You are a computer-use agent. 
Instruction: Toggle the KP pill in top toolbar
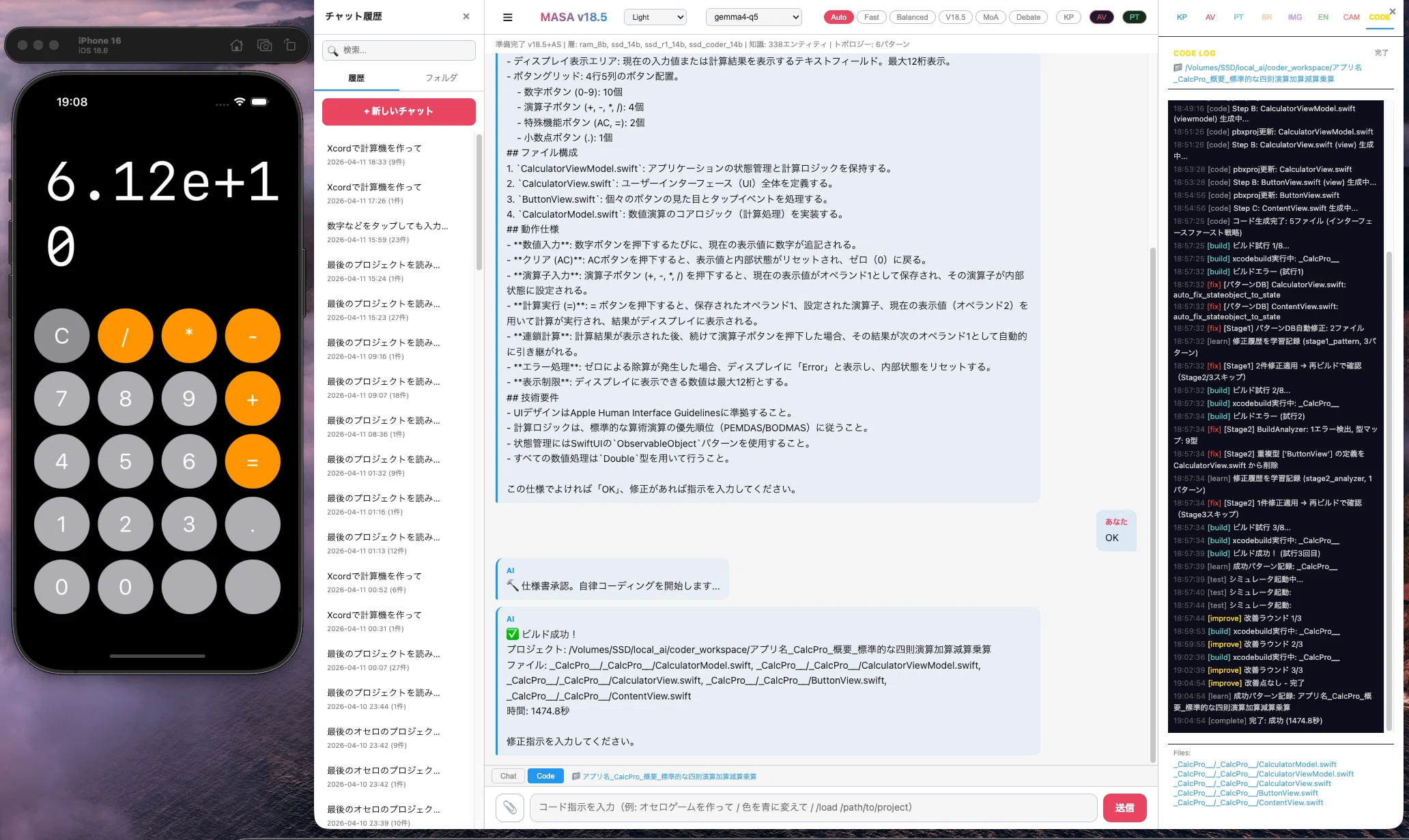[x=1068, y=17]
